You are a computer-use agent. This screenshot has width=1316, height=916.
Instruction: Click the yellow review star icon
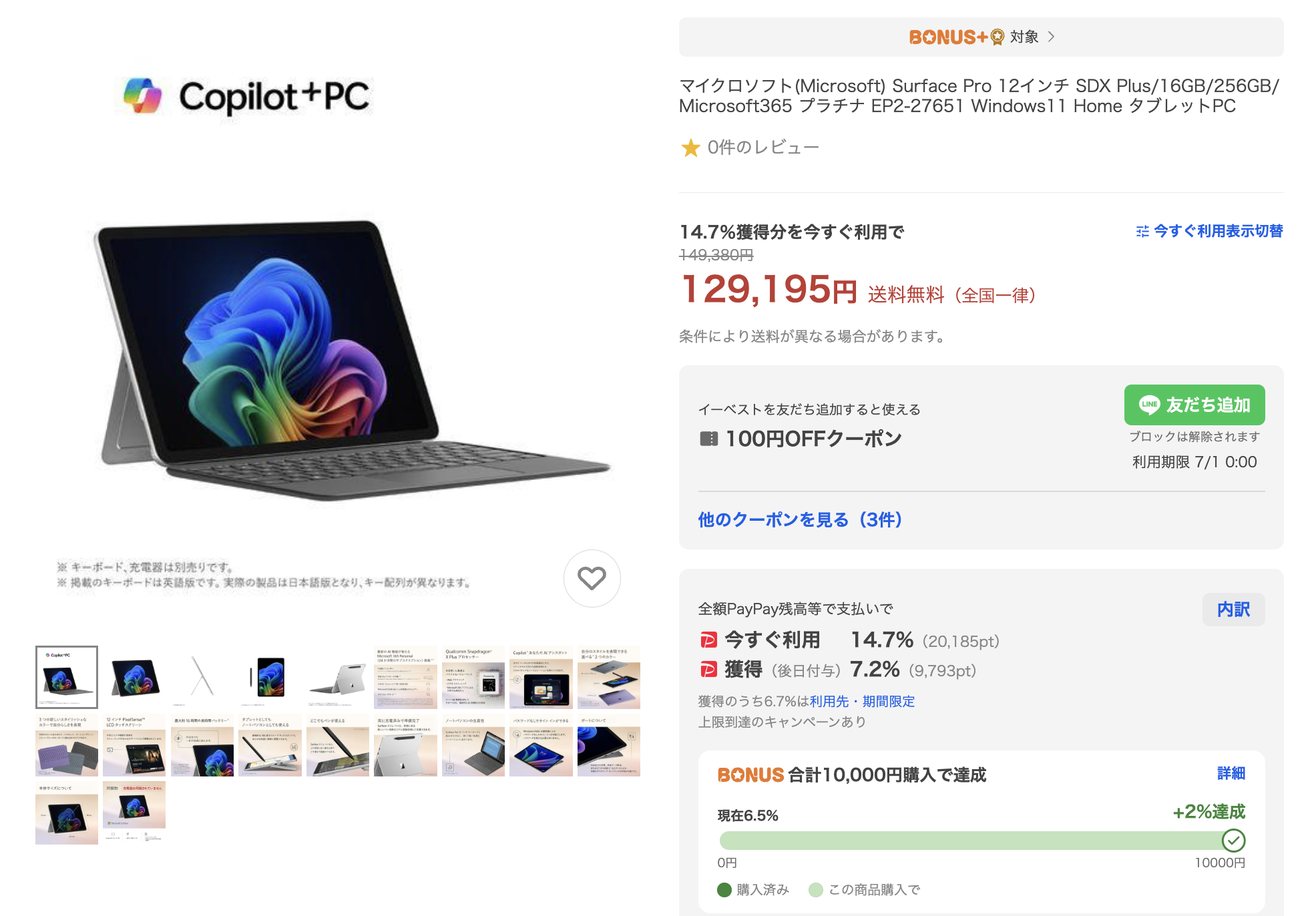tap(690, 148)
